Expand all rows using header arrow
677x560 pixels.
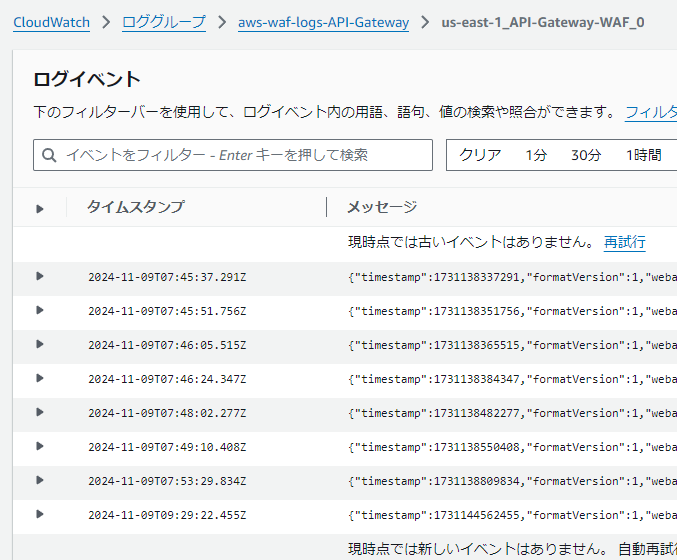(x=40, y=209)
